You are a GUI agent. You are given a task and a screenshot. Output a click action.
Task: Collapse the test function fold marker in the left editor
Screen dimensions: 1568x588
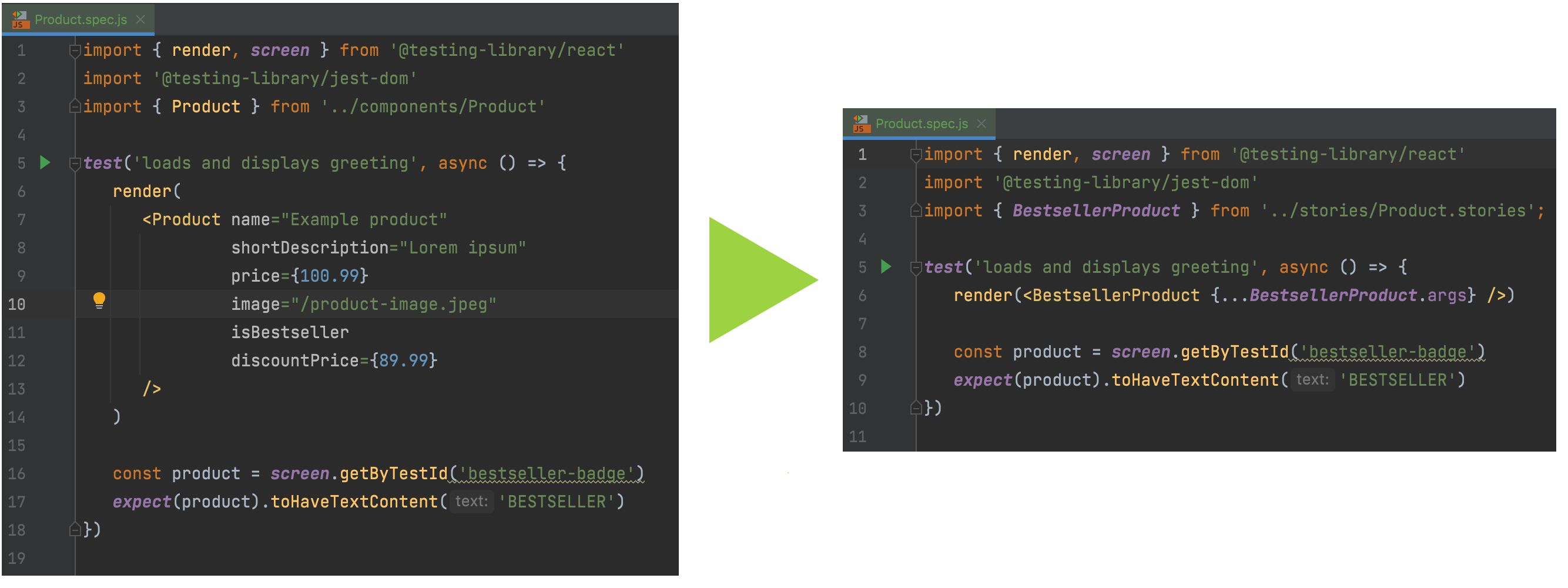(75, 163)
